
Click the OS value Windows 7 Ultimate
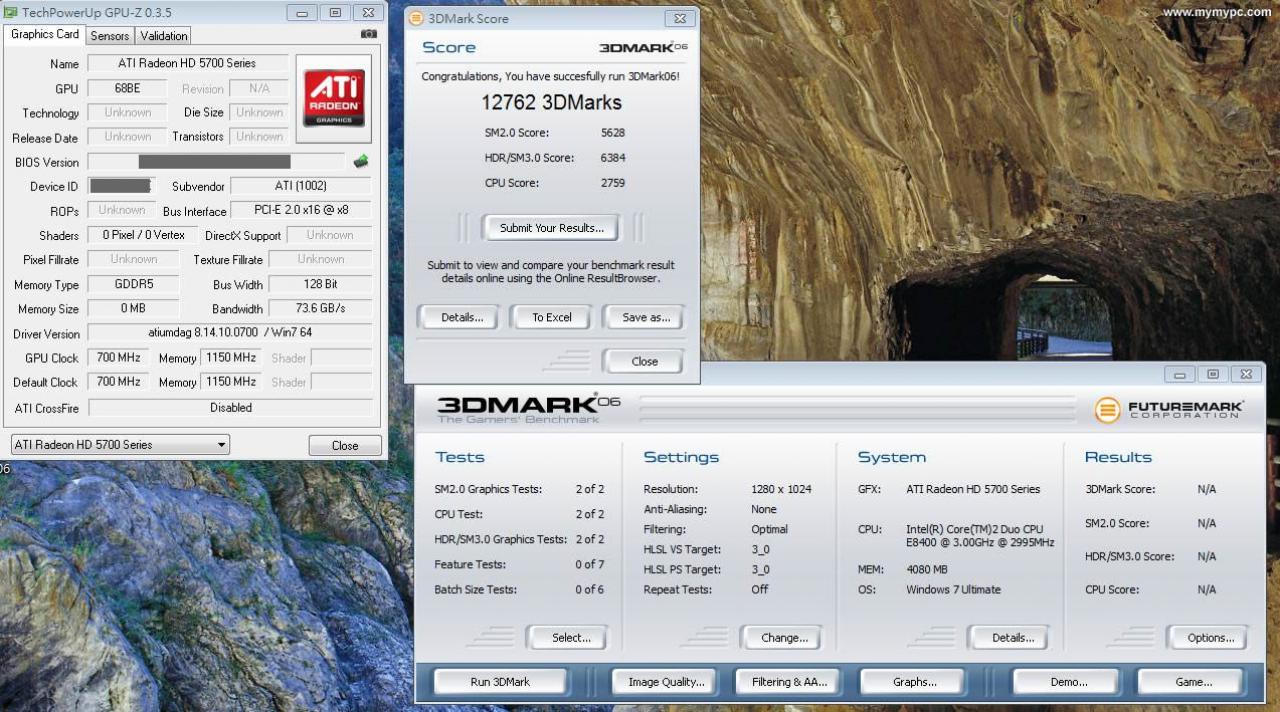(953, 589)
